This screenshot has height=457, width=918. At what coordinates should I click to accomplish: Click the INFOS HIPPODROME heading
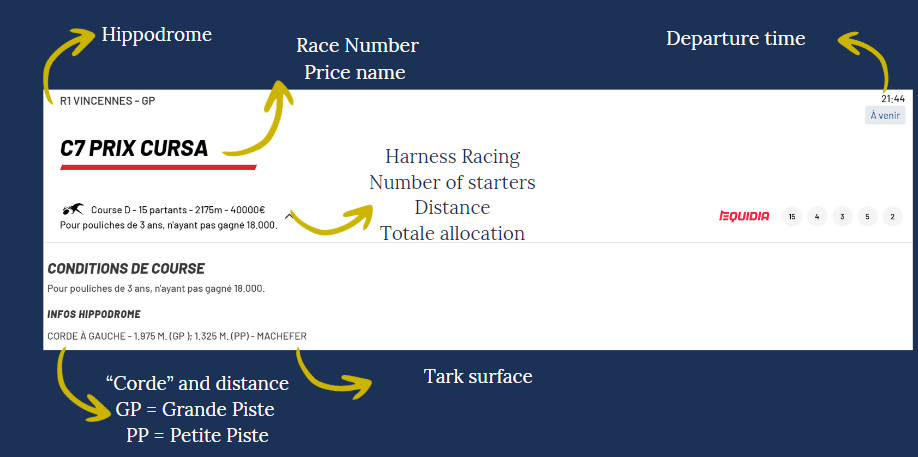pyautogui.click(x=94, y=314)
